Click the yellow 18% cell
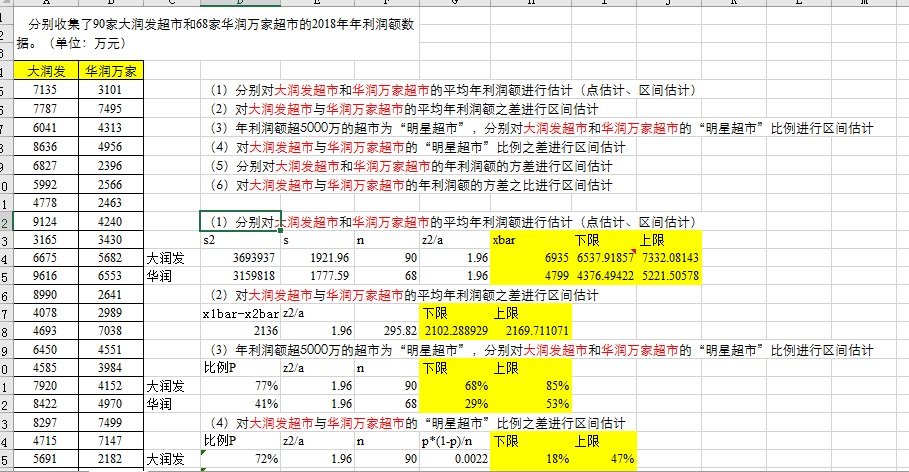The width and height of the screenshot is (909, 472). [531, 459]
